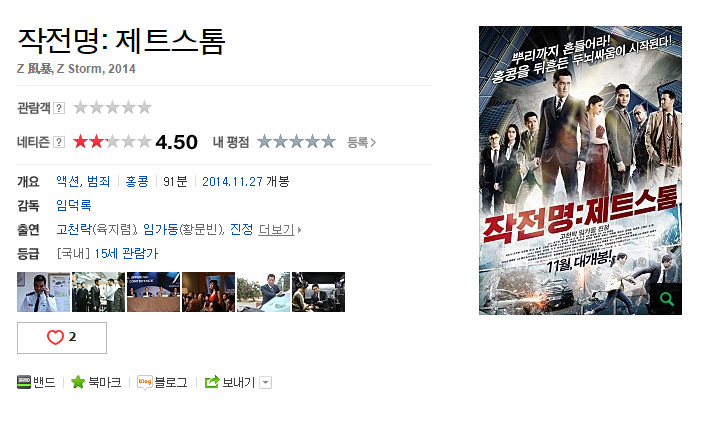Click the heart like icon
Viewport: 703px width, 421px height.
tap(55, 337)
